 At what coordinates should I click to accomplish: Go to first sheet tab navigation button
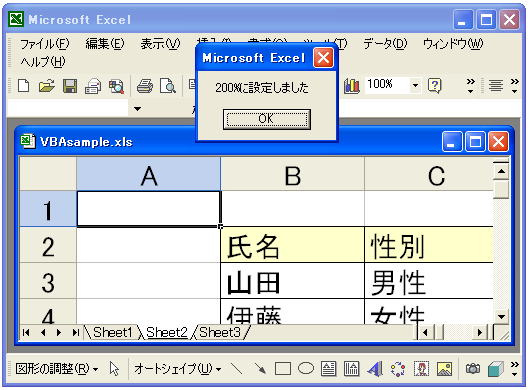click(26, 333)
